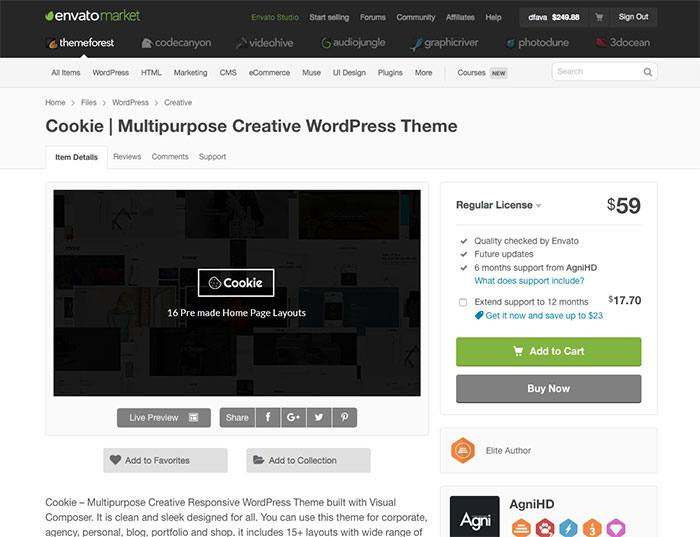Viewport: 700px width, 537px height.
Task: Click the Buy Now button
Action: (549, 388)
